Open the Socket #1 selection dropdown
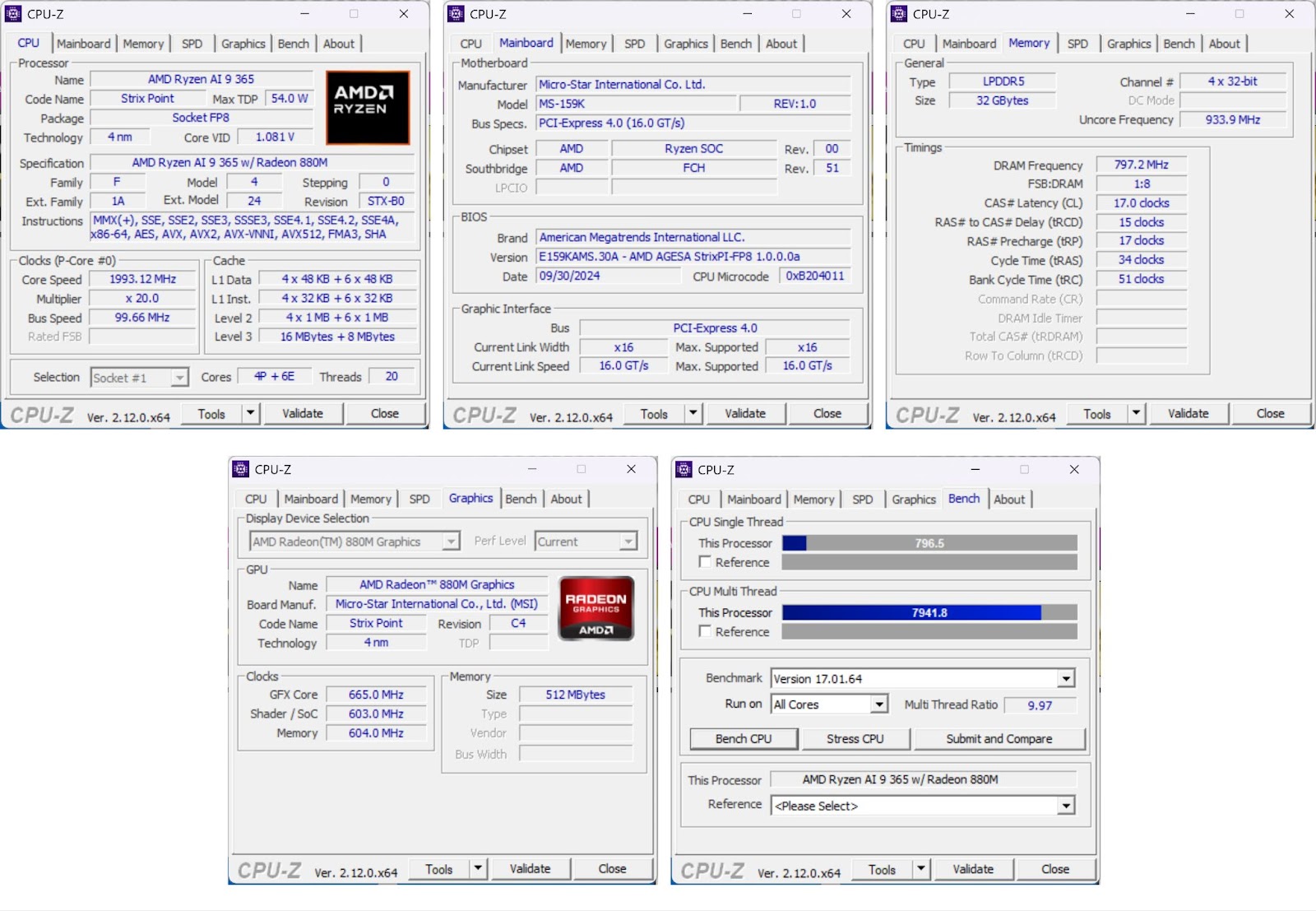The width and height of the screenshot is (1316, 911). click(x=179, y=378)
